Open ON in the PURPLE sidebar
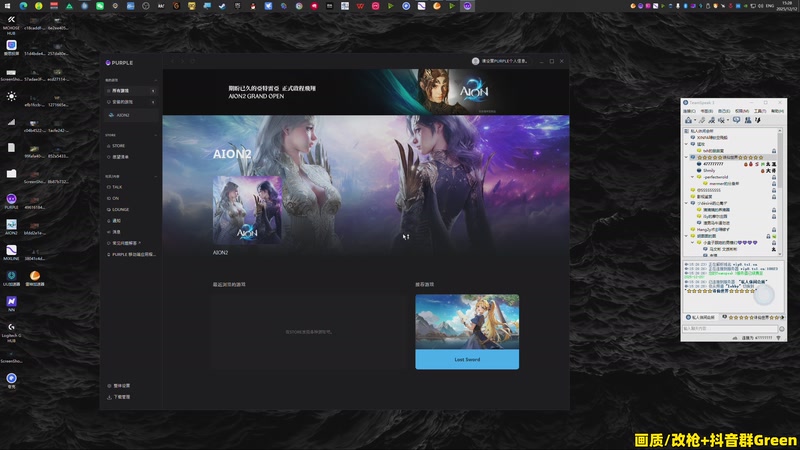This screenshot has width=800, height=450. pos(113,198)
